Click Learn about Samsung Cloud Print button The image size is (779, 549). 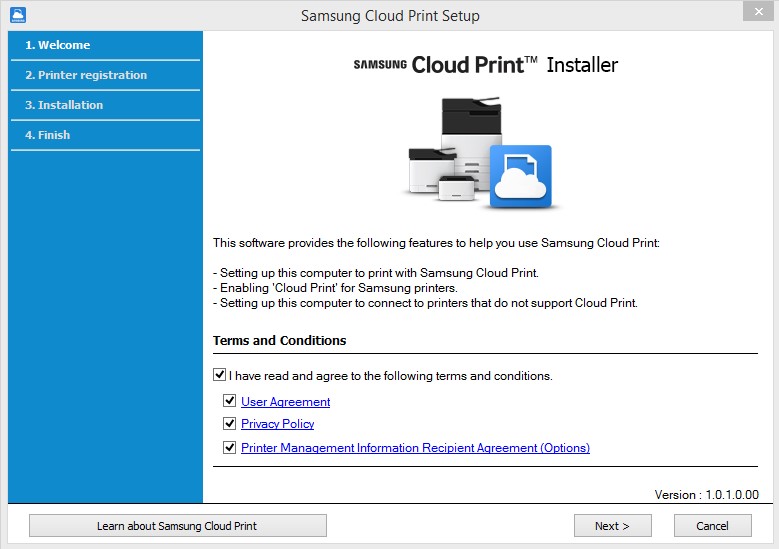178,526
